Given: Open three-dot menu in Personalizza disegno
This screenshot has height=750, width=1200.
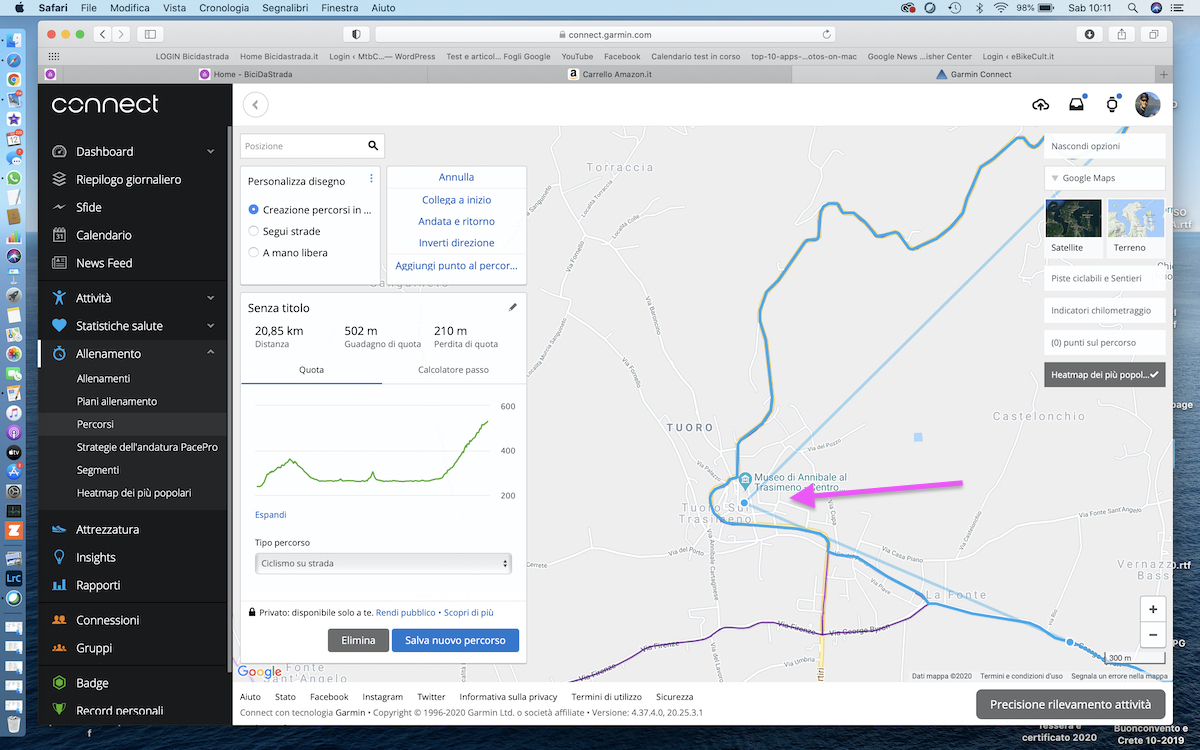Looking at the screenshot, I should coord(371,179).
